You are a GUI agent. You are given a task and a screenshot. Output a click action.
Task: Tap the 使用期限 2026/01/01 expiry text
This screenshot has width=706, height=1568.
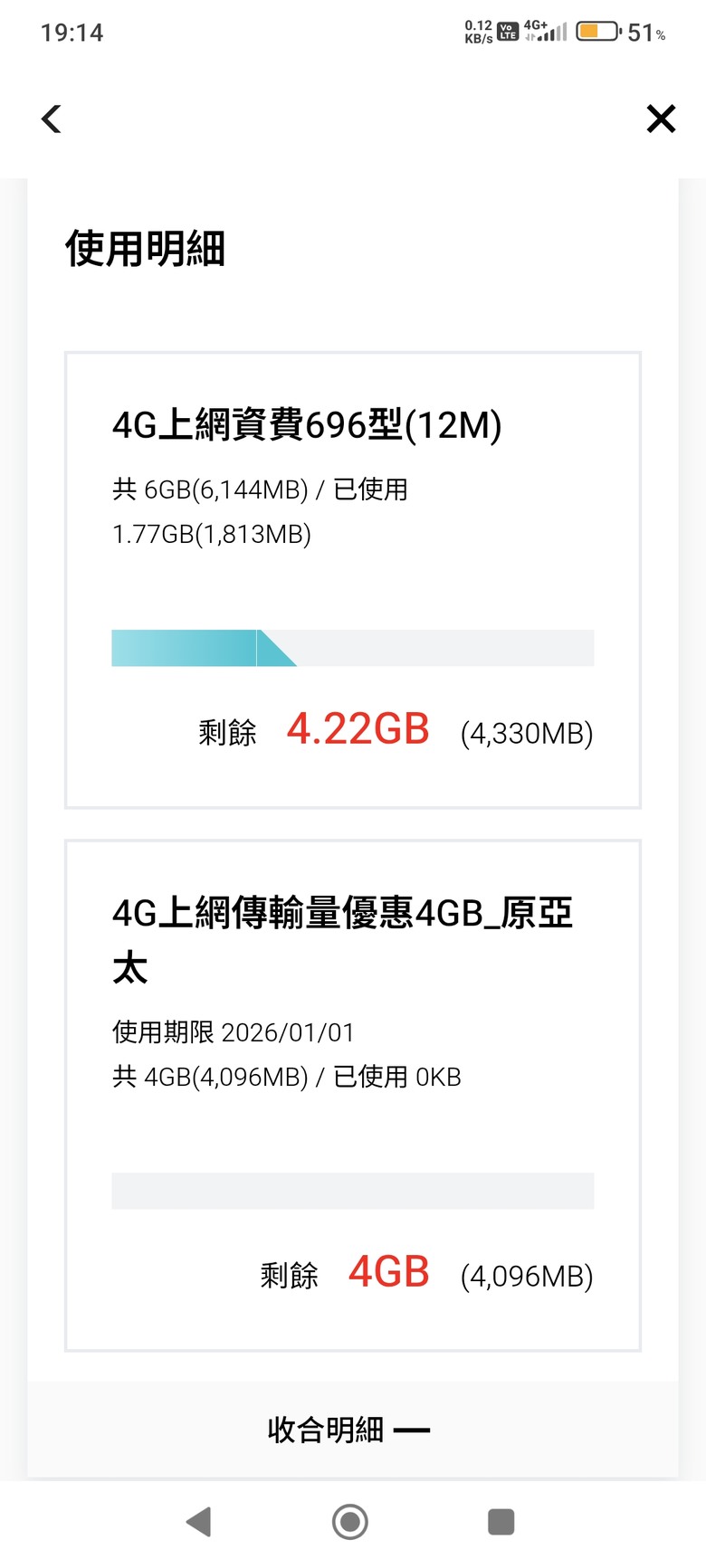(x=234, y=1032)
